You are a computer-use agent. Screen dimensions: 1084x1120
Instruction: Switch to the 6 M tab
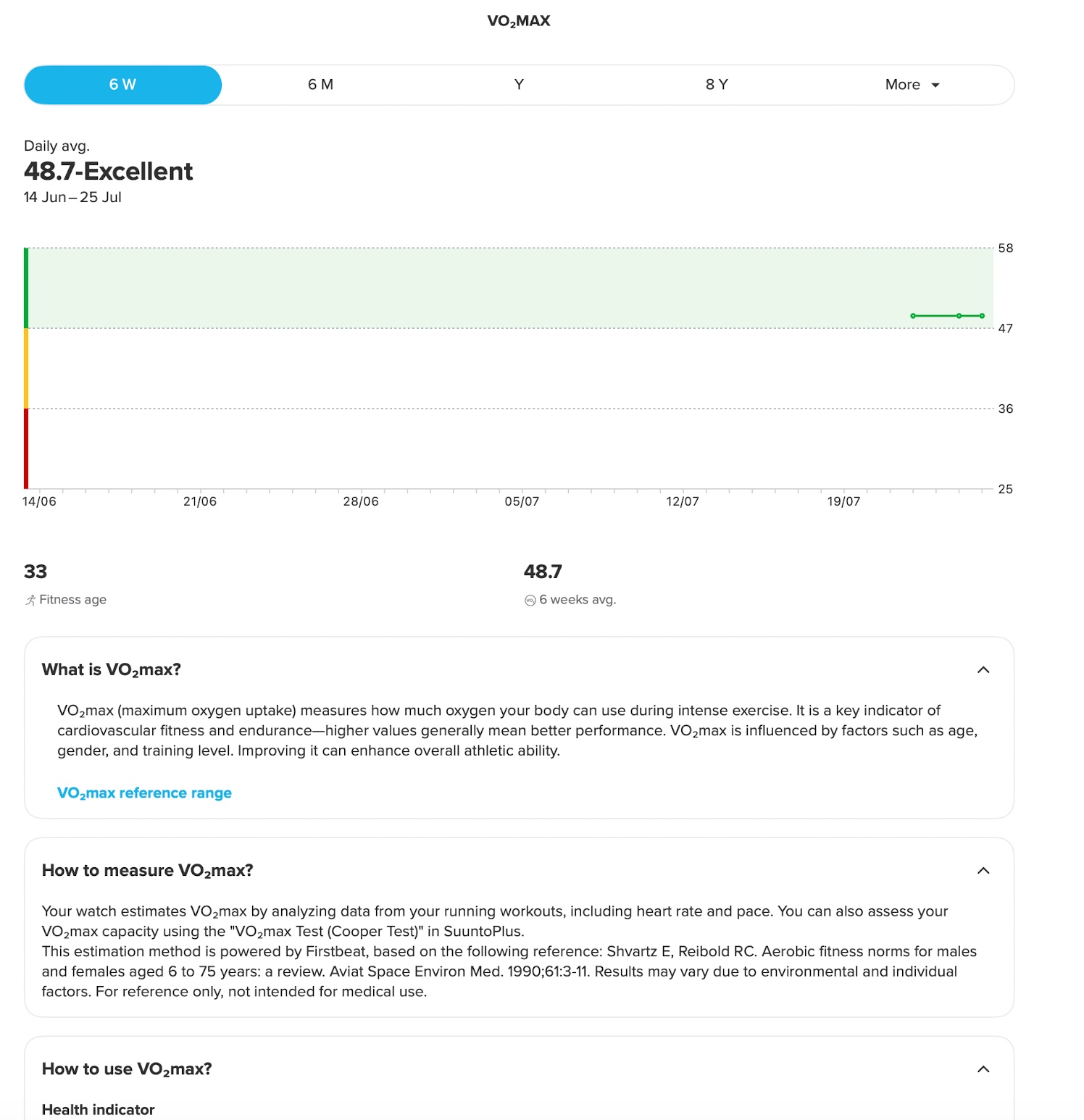(321, 85)
